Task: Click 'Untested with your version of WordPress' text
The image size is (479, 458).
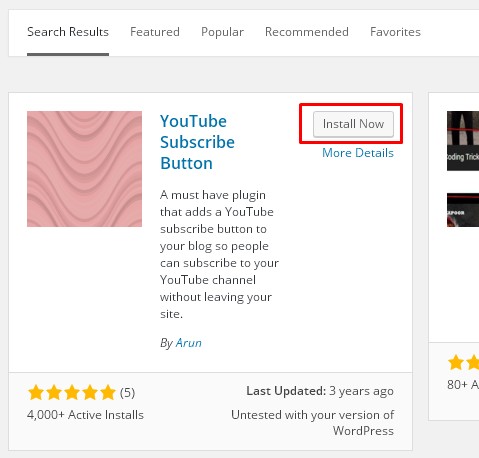Action: coord(313,423)
